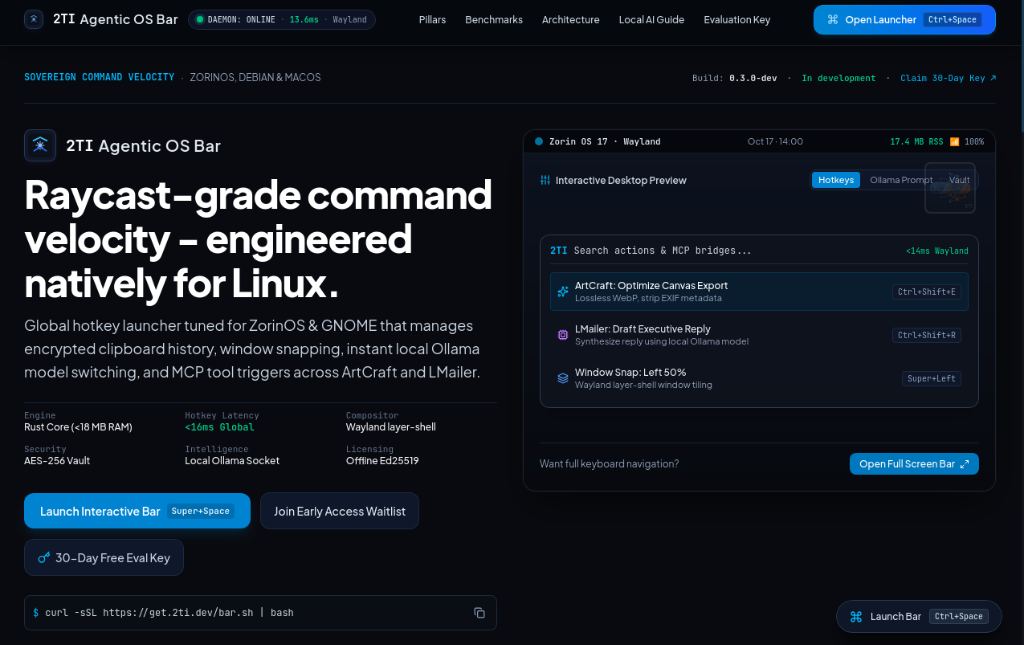This screenshot has width=1024, height=645.
Task: Click the 'Wayland layer-shell' compositor value
Action: click(391, 427)
